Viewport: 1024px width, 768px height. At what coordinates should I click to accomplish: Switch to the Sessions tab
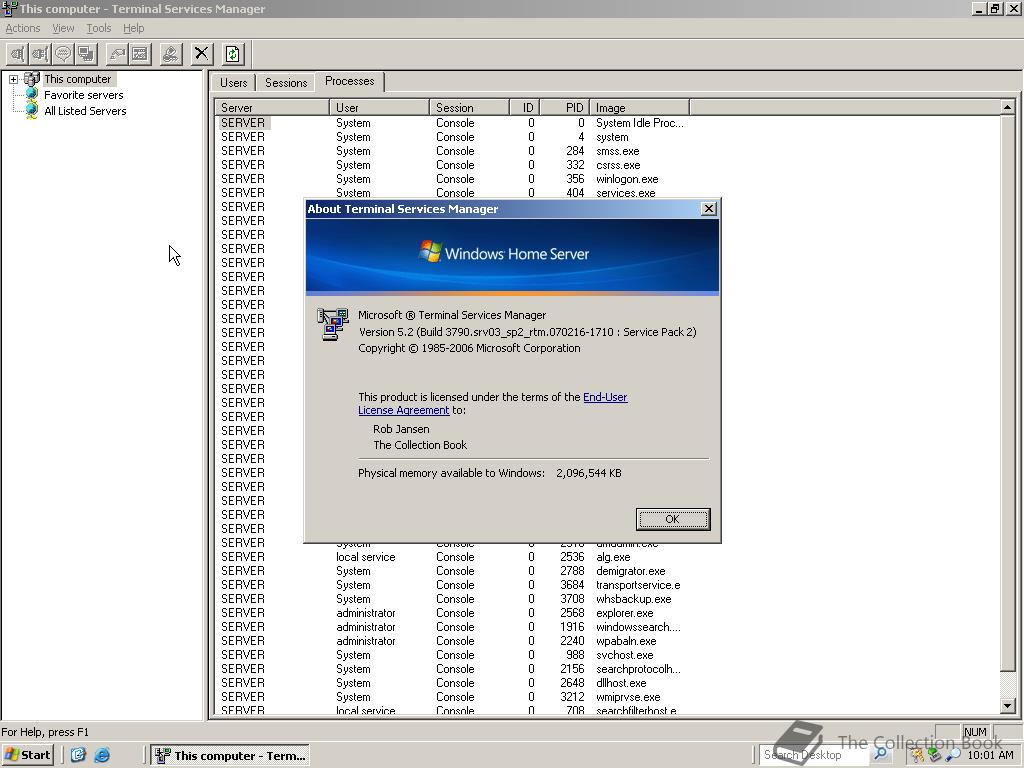pos(286,83)
